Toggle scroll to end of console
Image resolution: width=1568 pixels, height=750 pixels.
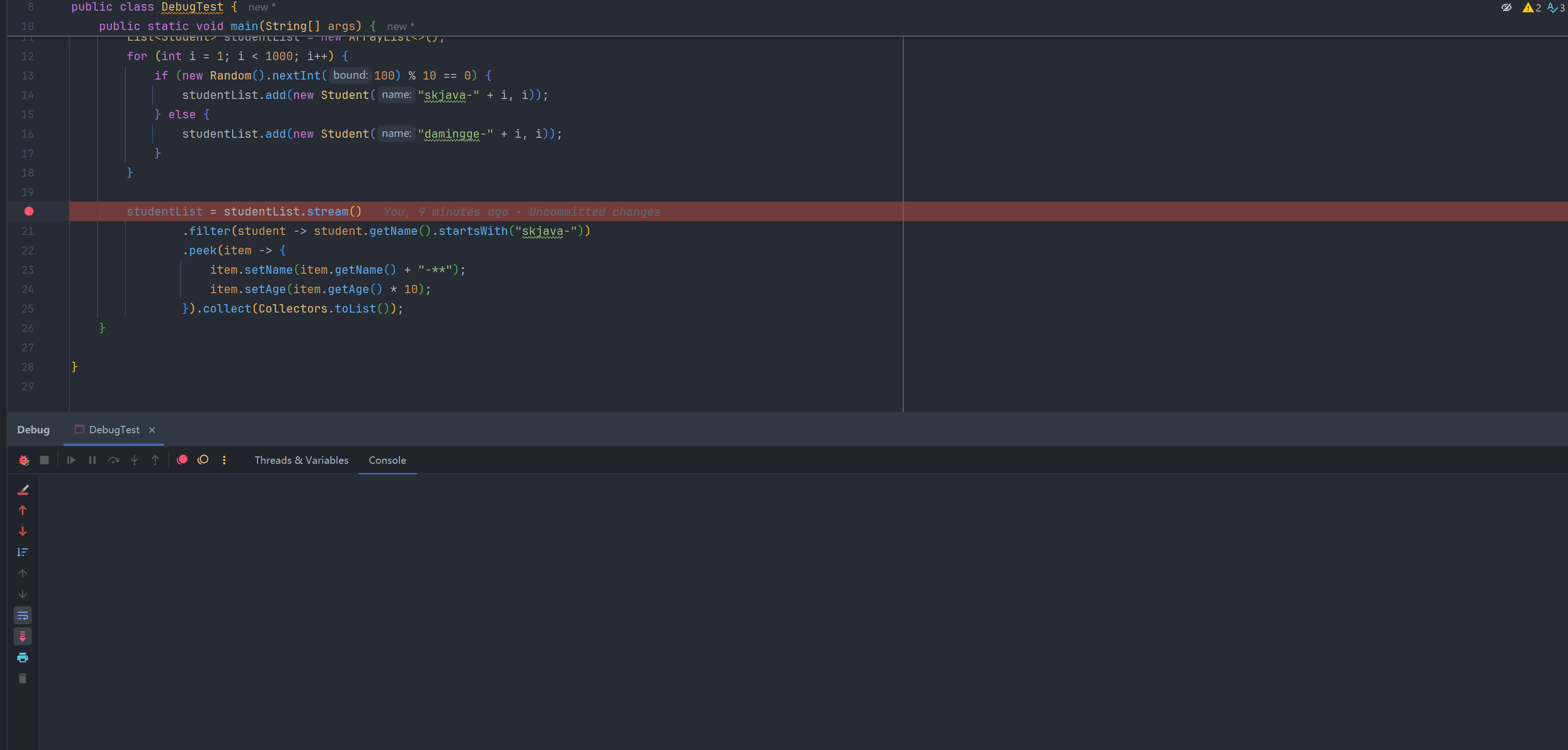23,637
